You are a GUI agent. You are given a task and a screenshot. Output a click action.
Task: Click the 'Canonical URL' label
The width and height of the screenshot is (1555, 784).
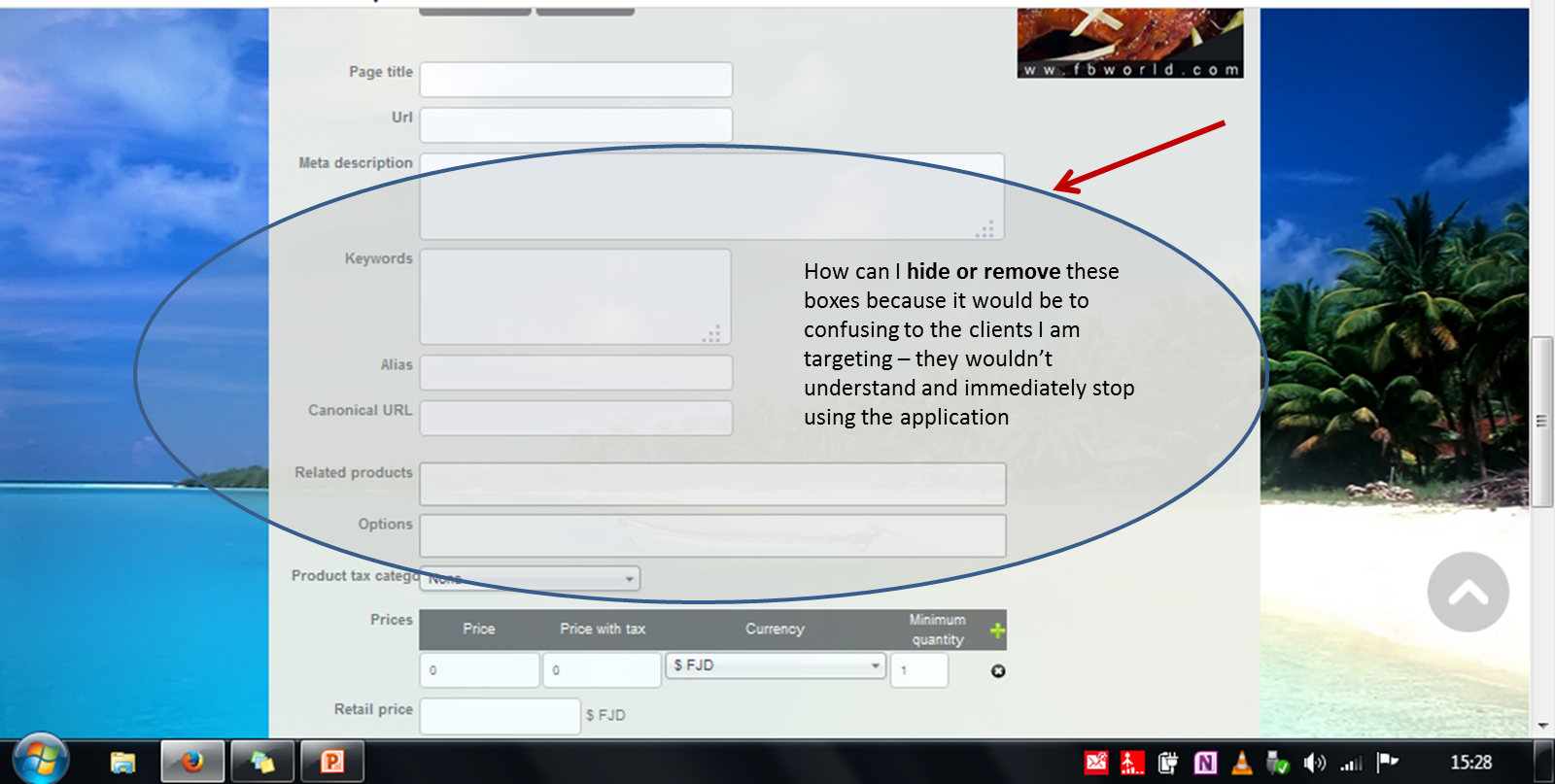361,410
